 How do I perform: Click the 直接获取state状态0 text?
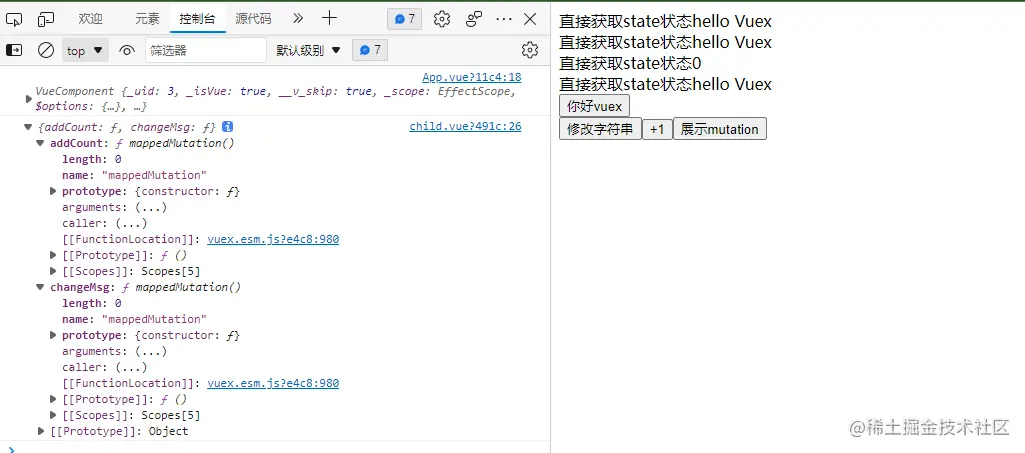pyautogui.click(x=630, y=63)
